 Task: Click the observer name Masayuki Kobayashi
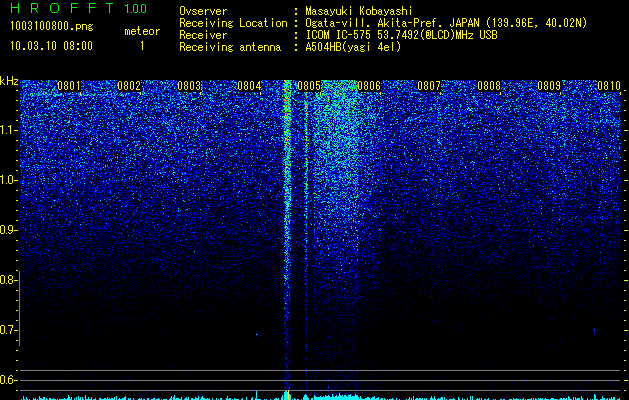(358, 11)
